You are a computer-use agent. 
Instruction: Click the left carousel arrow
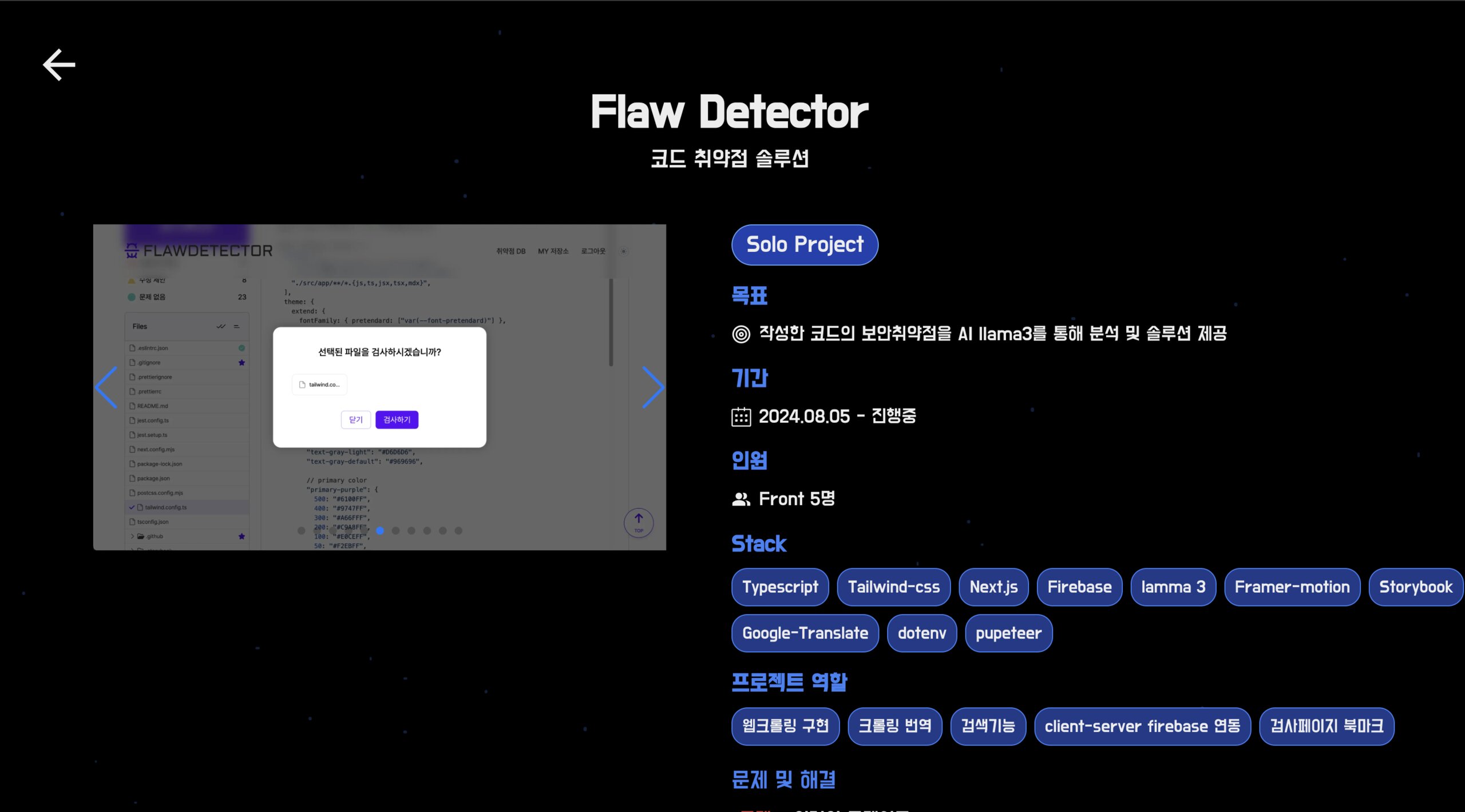coord(106,386)
